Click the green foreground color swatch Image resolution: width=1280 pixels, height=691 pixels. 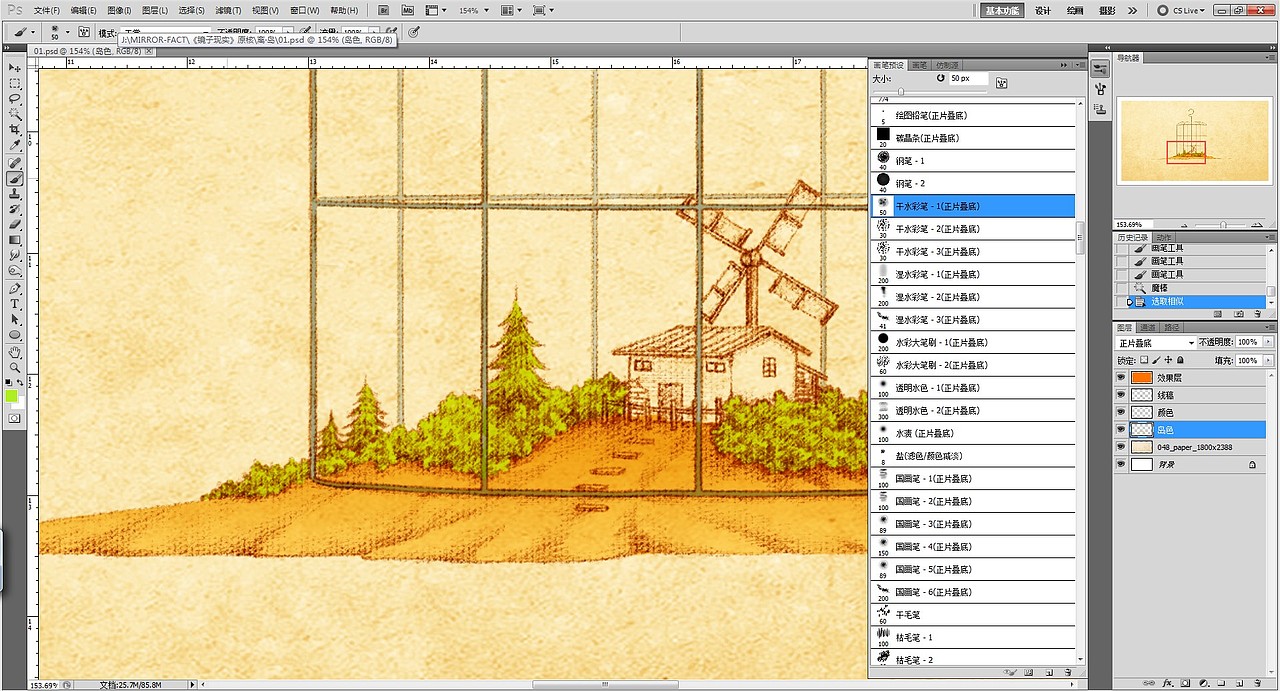pos(12,397)
